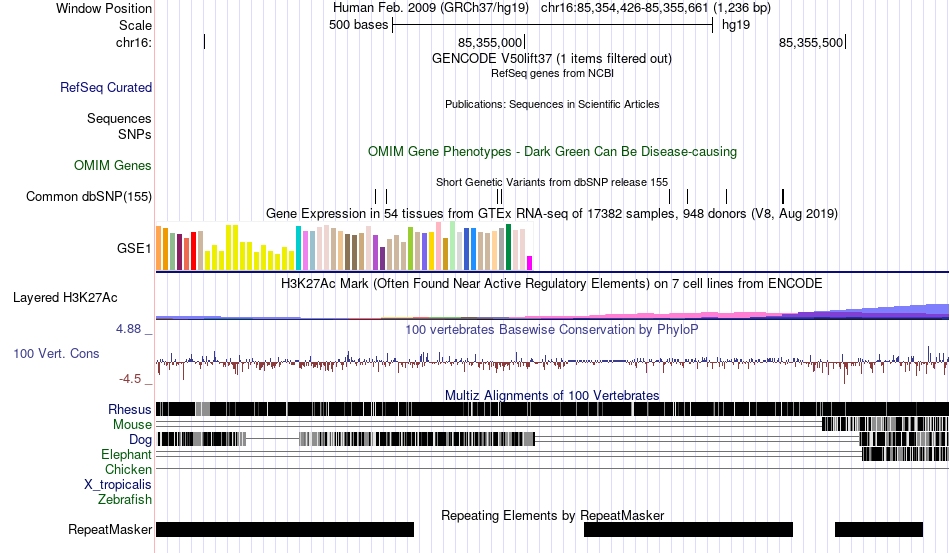Select the Rhesus alignment row label
Viewport: 950px width, 553px height.
point(130,409)
